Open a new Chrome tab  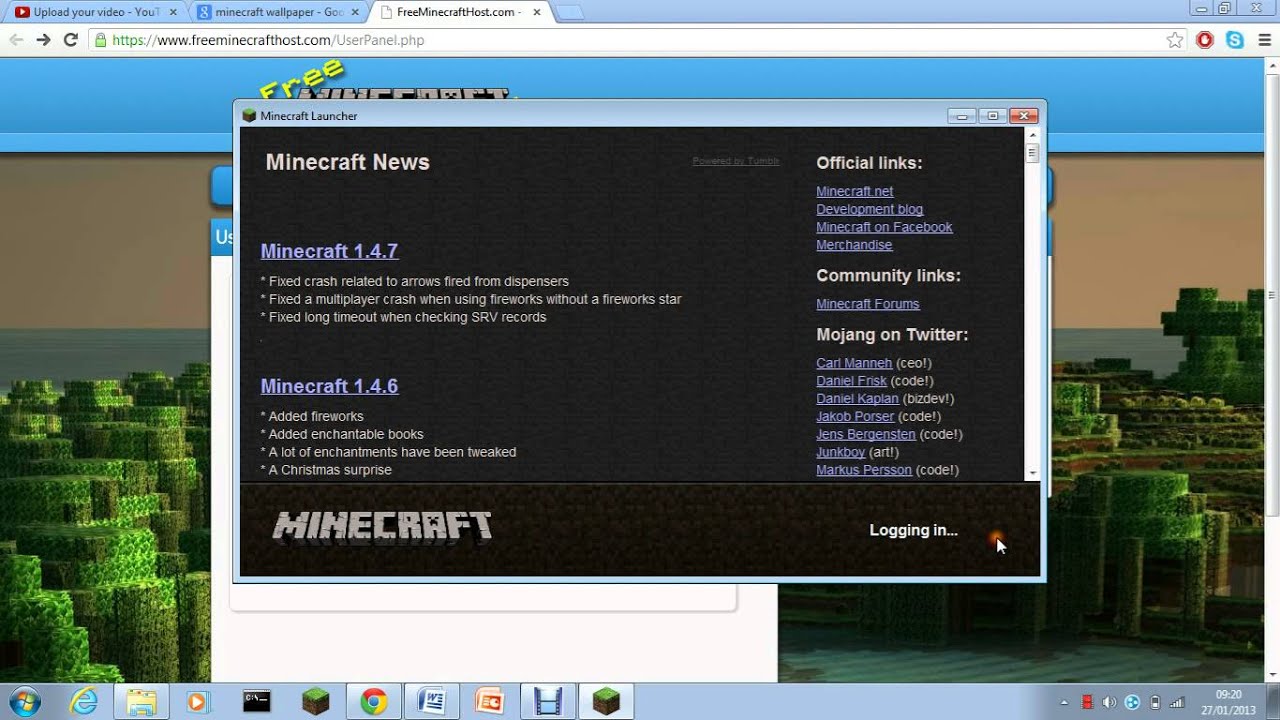570,12
